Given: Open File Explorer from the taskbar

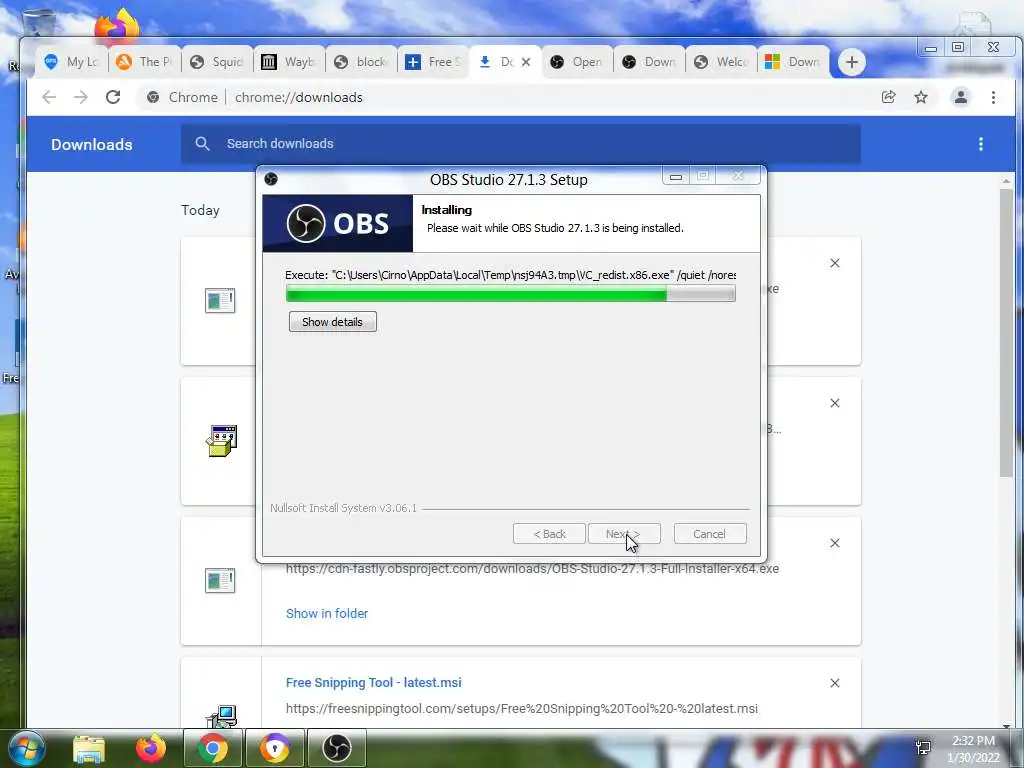Looking at the screenshot, I should coord(89,748).
